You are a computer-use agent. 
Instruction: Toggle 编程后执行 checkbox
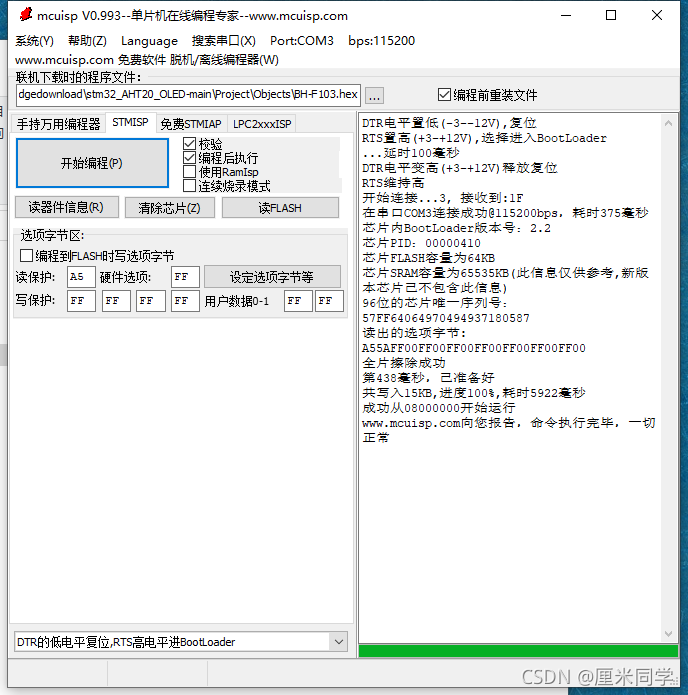point(220,158)
